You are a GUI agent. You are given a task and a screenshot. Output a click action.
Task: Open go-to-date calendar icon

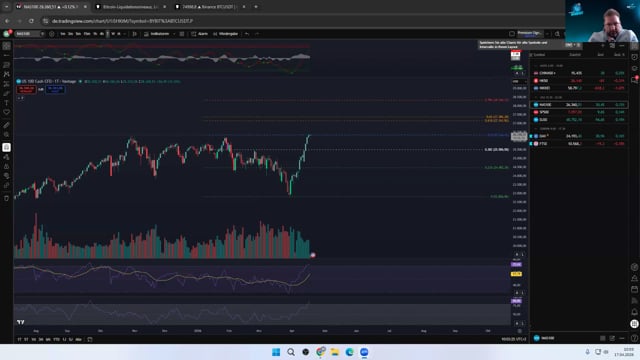click(90, 339)
